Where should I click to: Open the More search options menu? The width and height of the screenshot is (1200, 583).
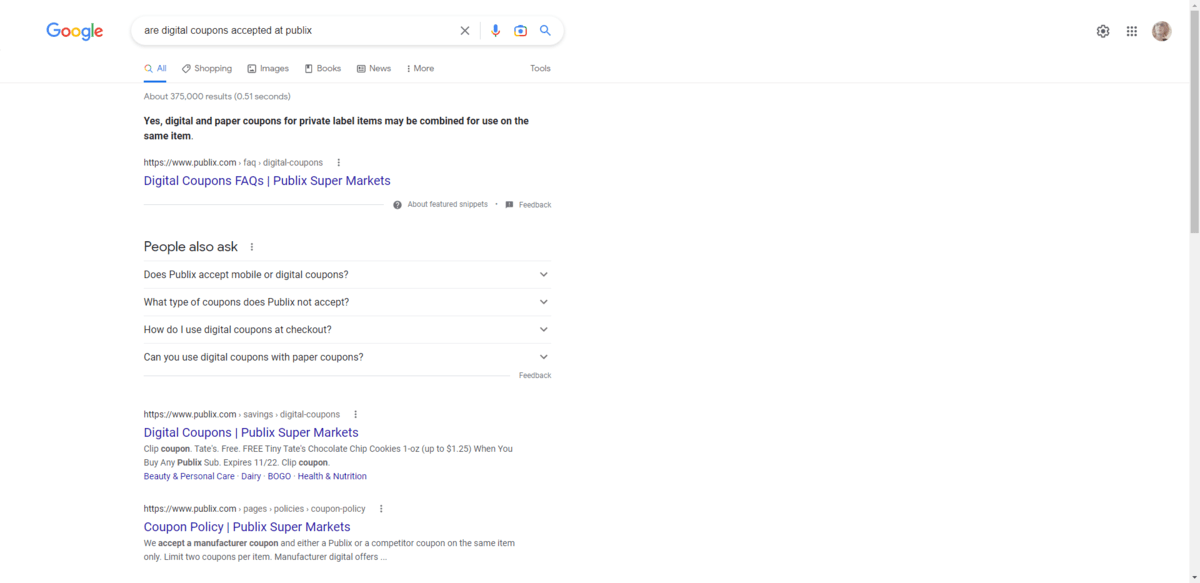420,69
